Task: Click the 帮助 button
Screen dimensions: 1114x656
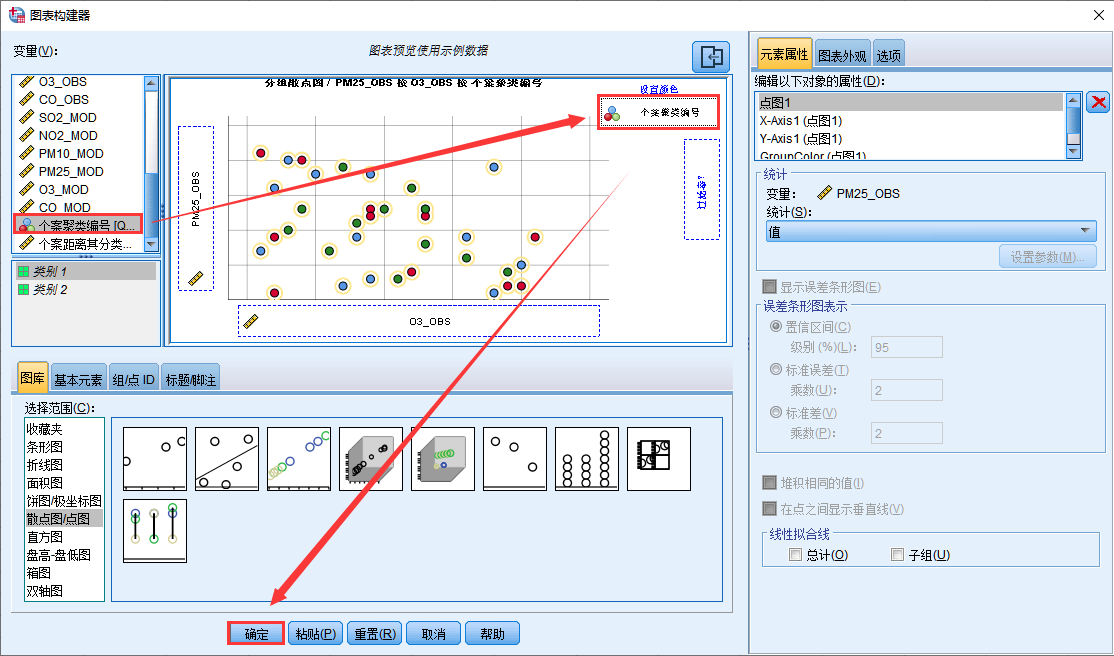Action: [x=492, y=633]
